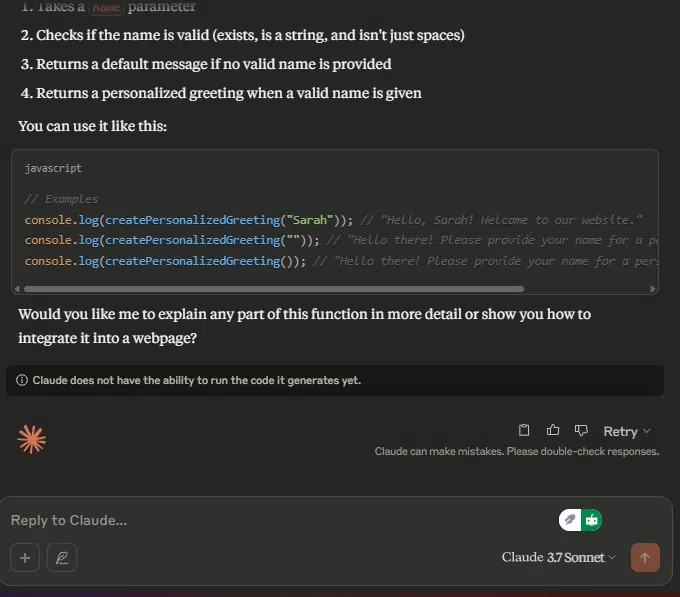Screen dimensions: 680x597
Task: Toggle the green robot extension icon
Action: point(592,520)
